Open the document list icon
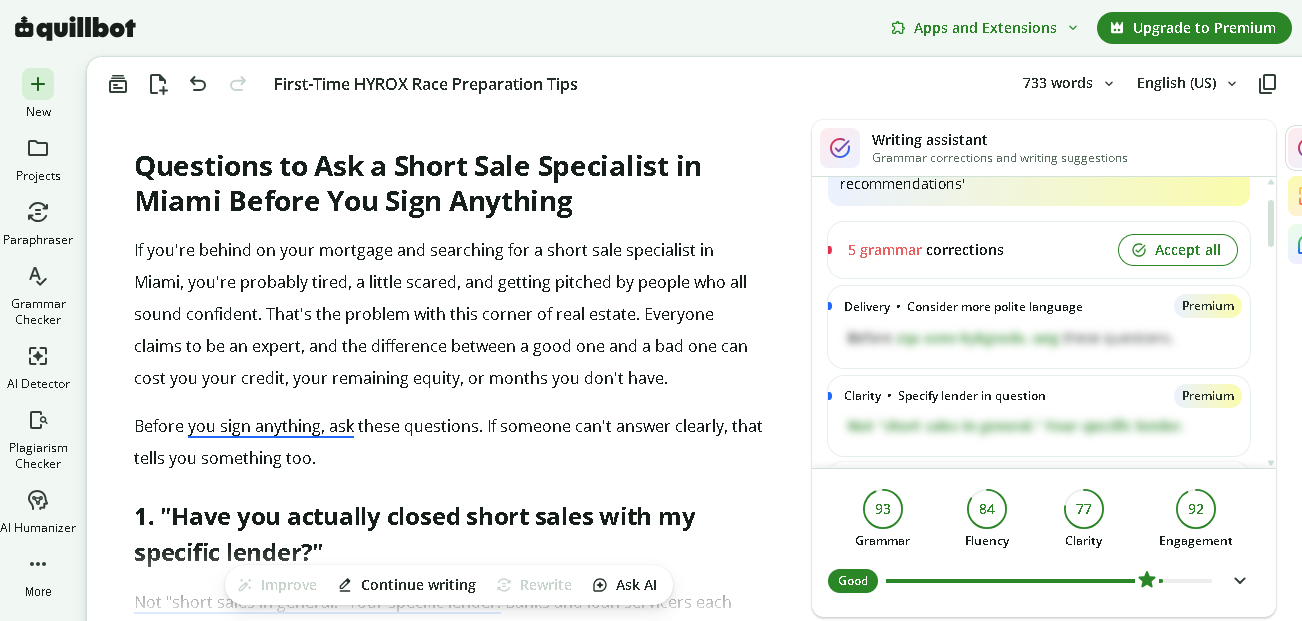1302x621 pixels. point(118,84)
